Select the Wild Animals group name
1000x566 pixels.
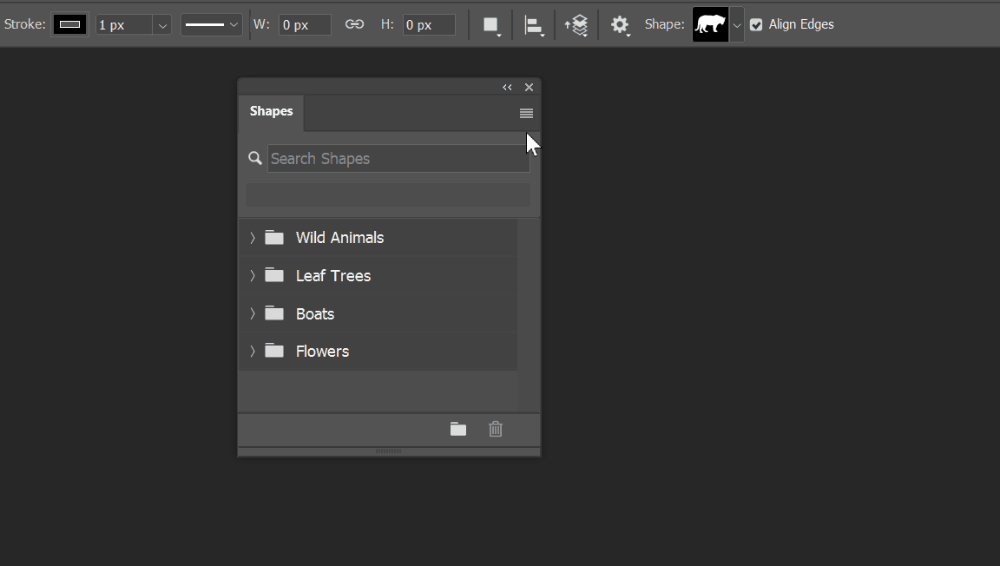click(340, 238)
